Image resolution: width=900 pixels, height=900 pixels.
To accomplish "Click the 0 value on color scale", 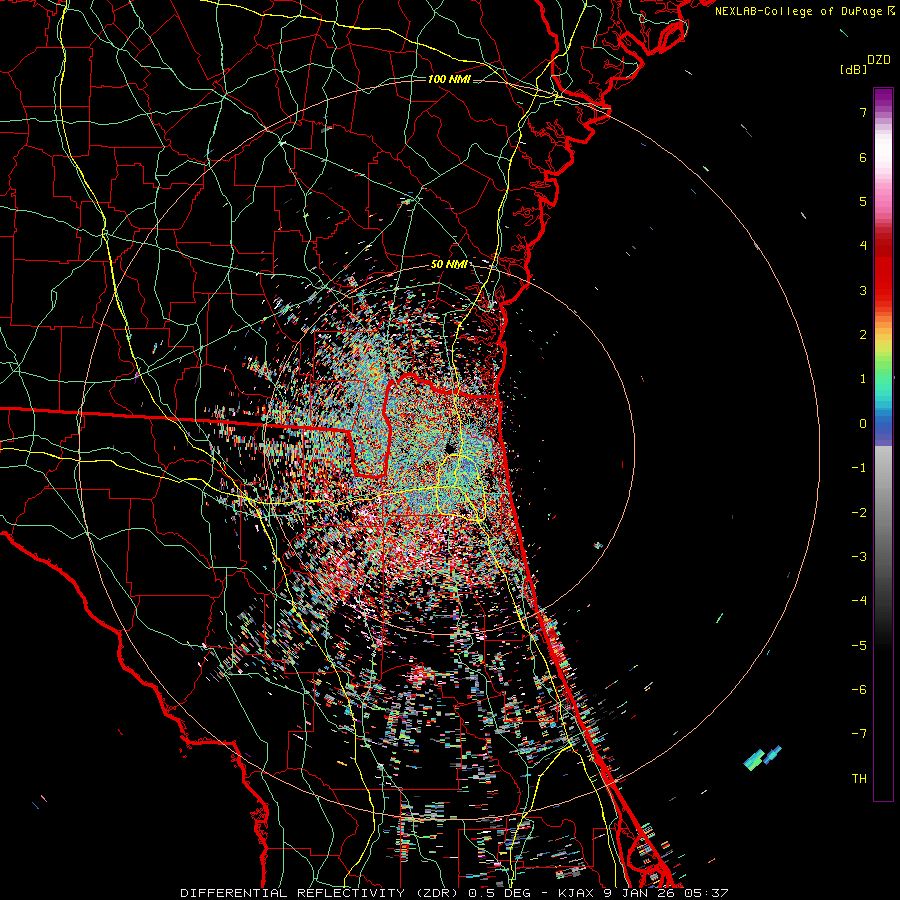I will 863,424.
